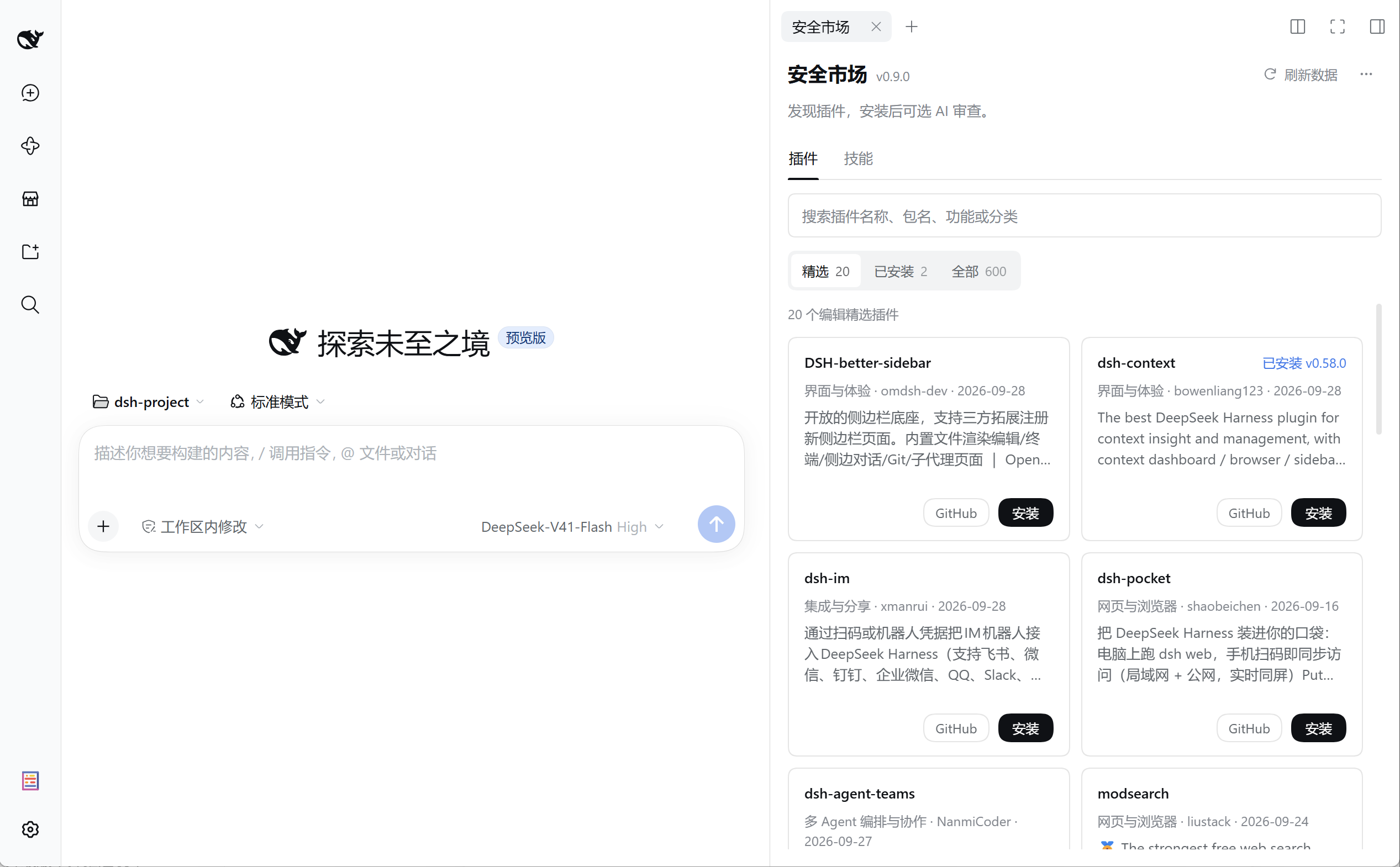Switch to the 技能 tab
This screenshot has height=867, width=1400.
(x=858, y=159)
